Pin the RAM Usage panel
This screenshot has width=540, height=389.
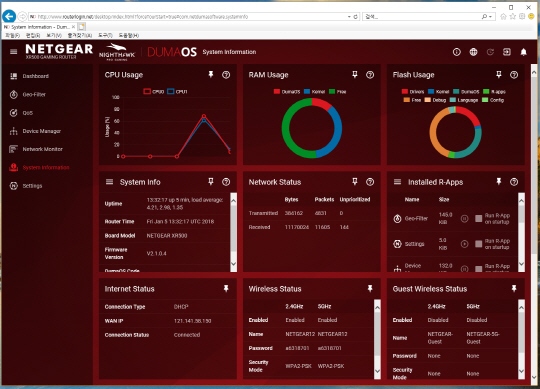(355, 74)
